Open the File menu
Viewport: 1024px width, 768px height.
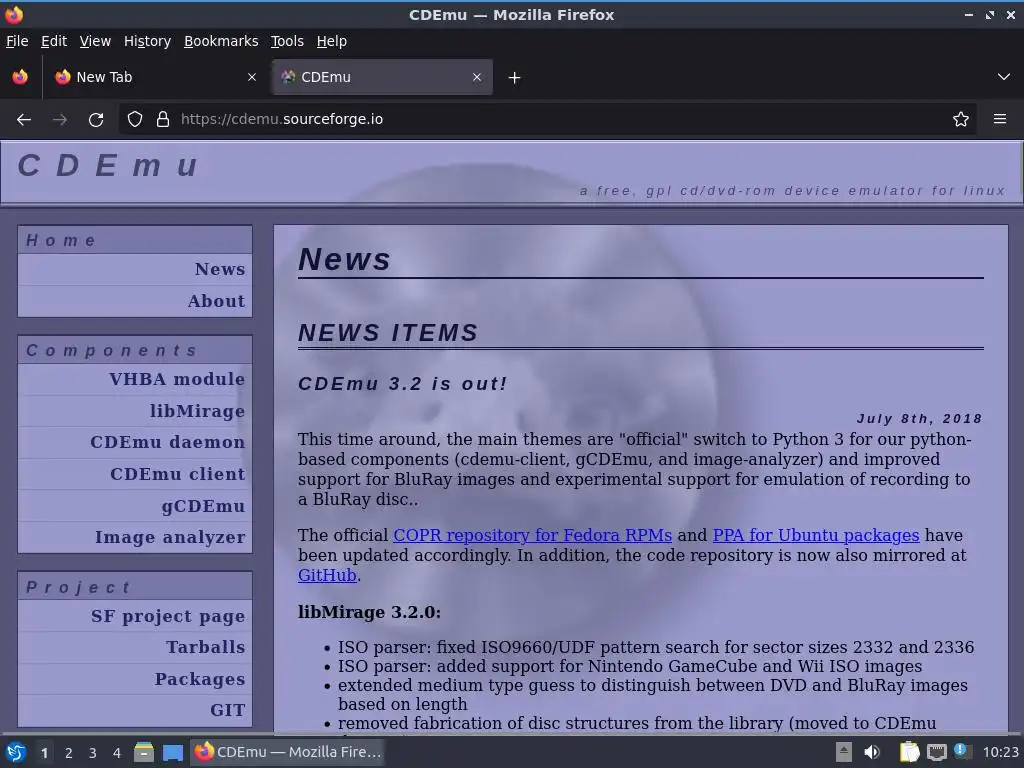click(x=17, y=41)
